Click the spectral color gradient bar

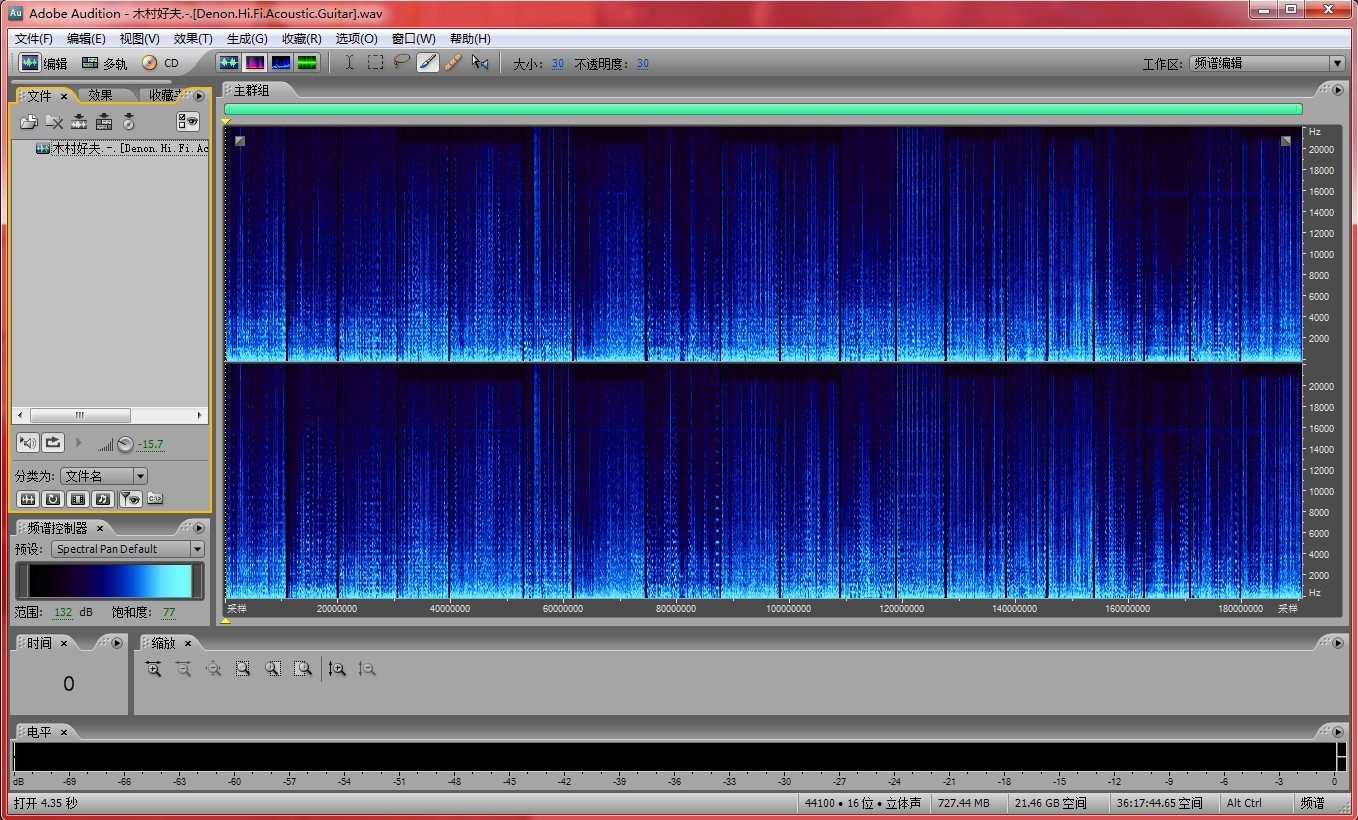[110, 581]
